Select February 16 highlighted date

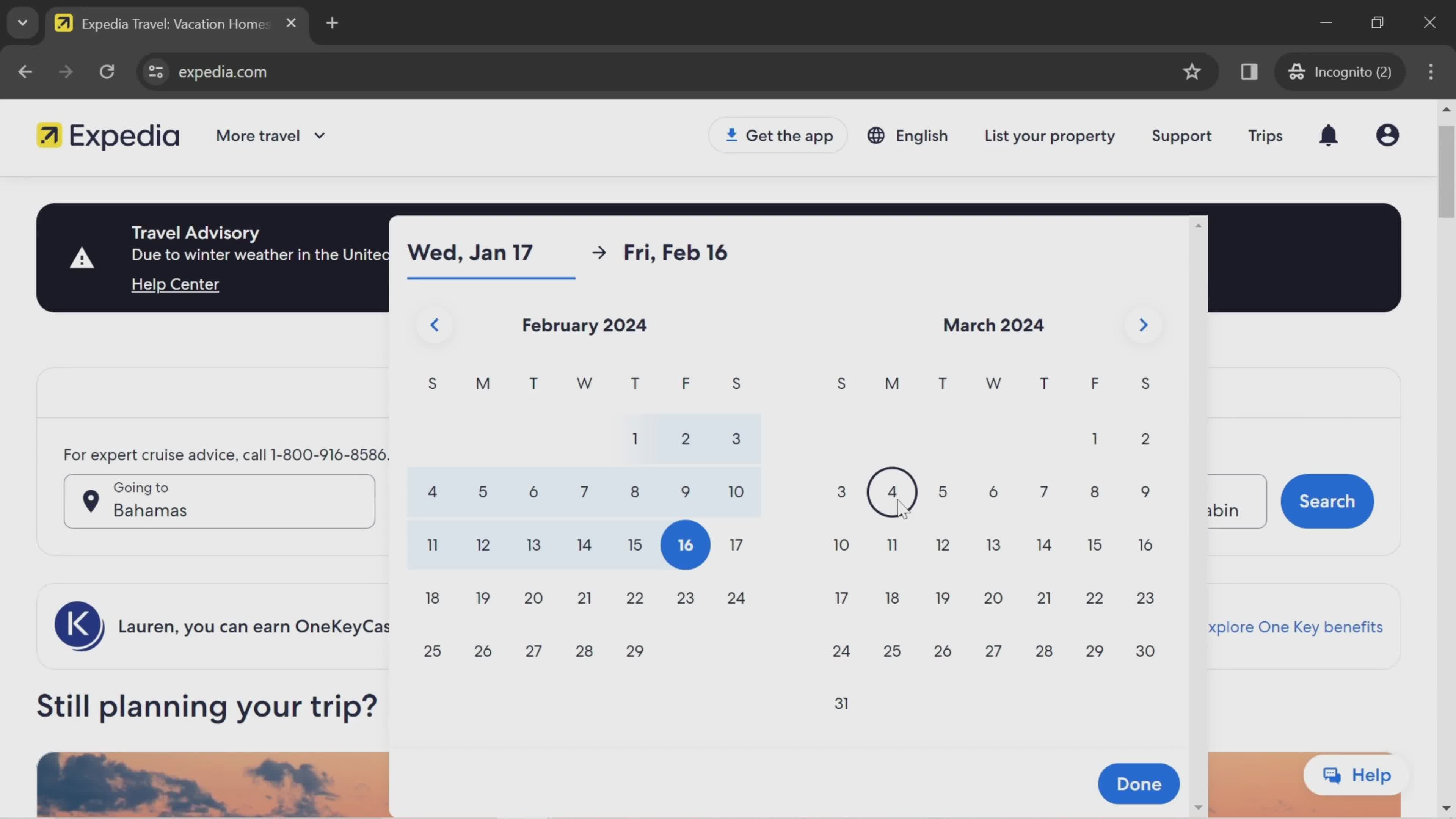tap(685, 545)
